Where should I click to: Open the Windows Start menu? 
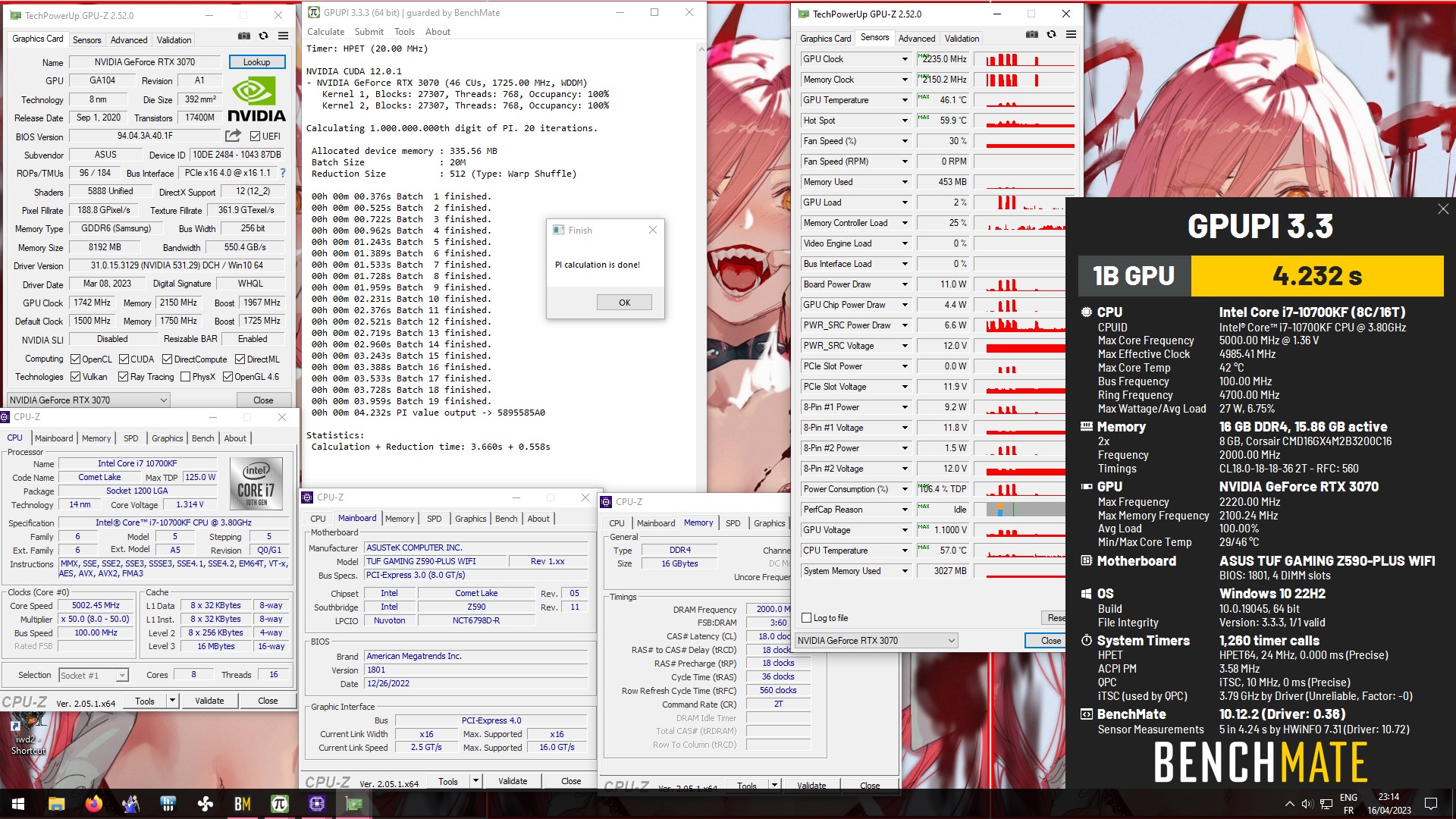pos(18,804)
